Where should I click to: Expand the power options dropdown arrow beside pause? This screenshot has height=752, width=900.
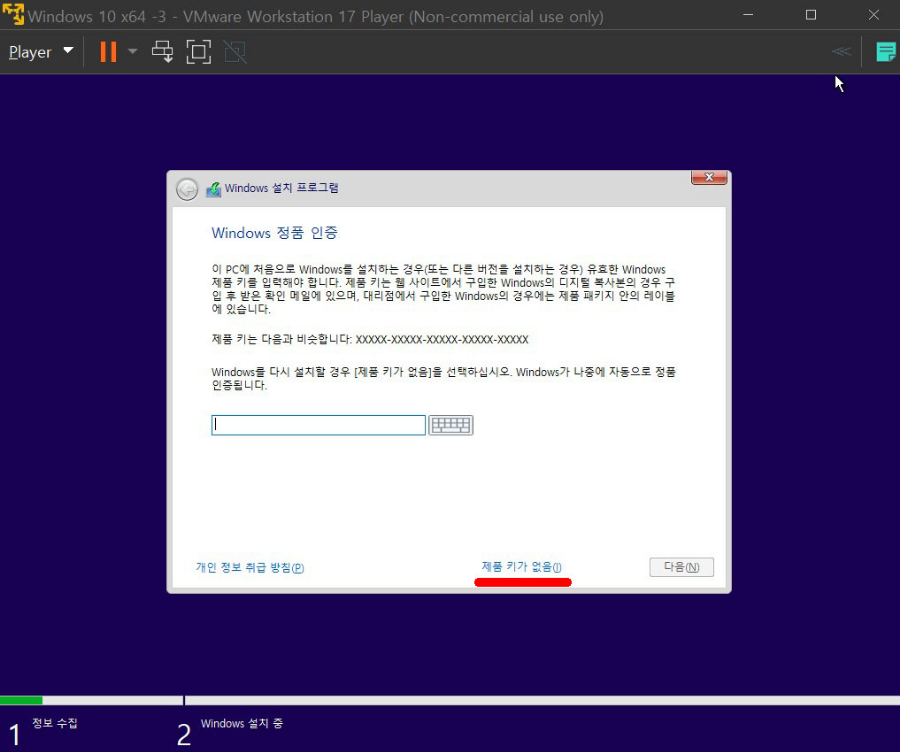[x=133, y=52]
